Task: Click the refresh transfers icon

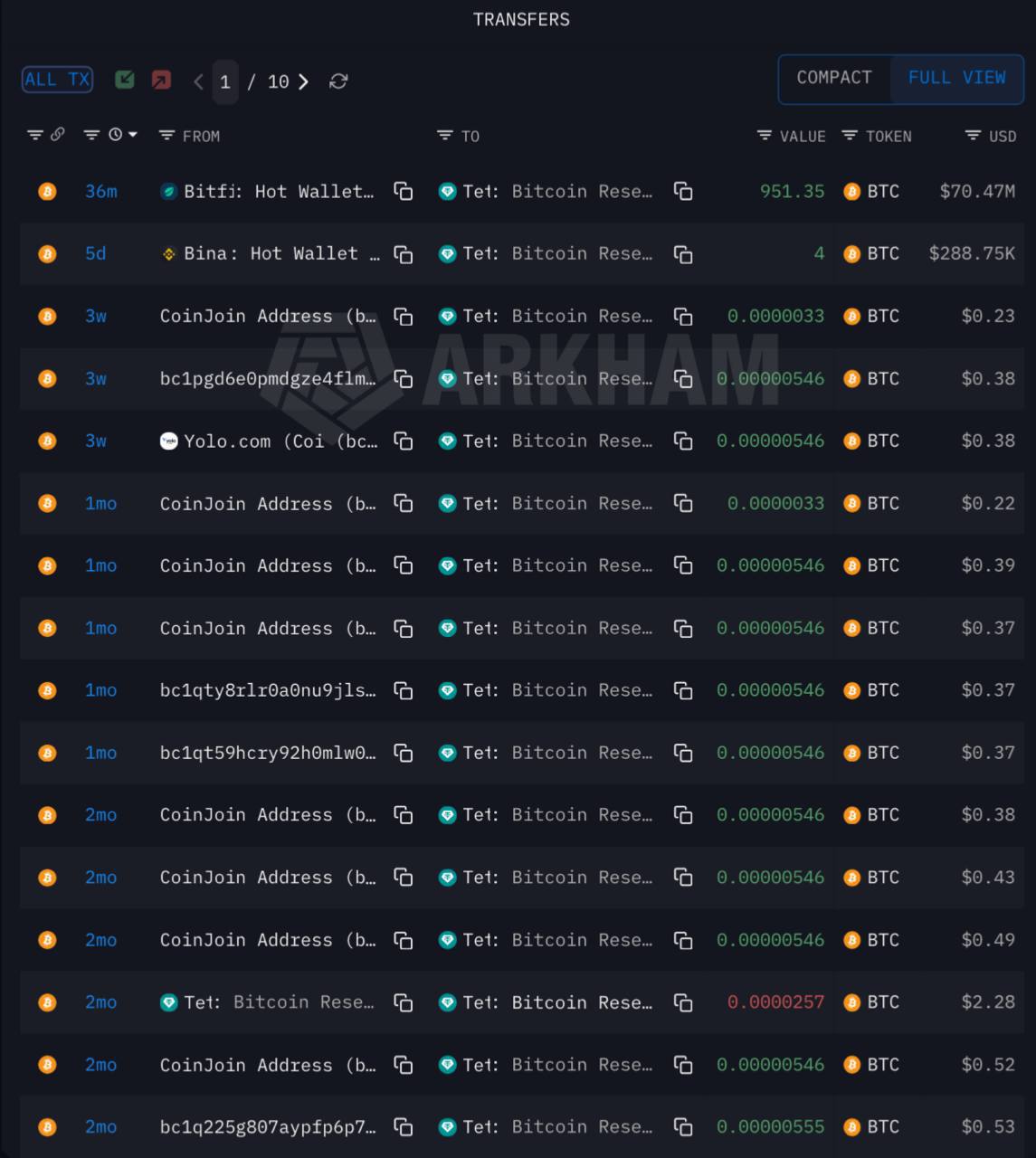Action: [x=338, y=81]
